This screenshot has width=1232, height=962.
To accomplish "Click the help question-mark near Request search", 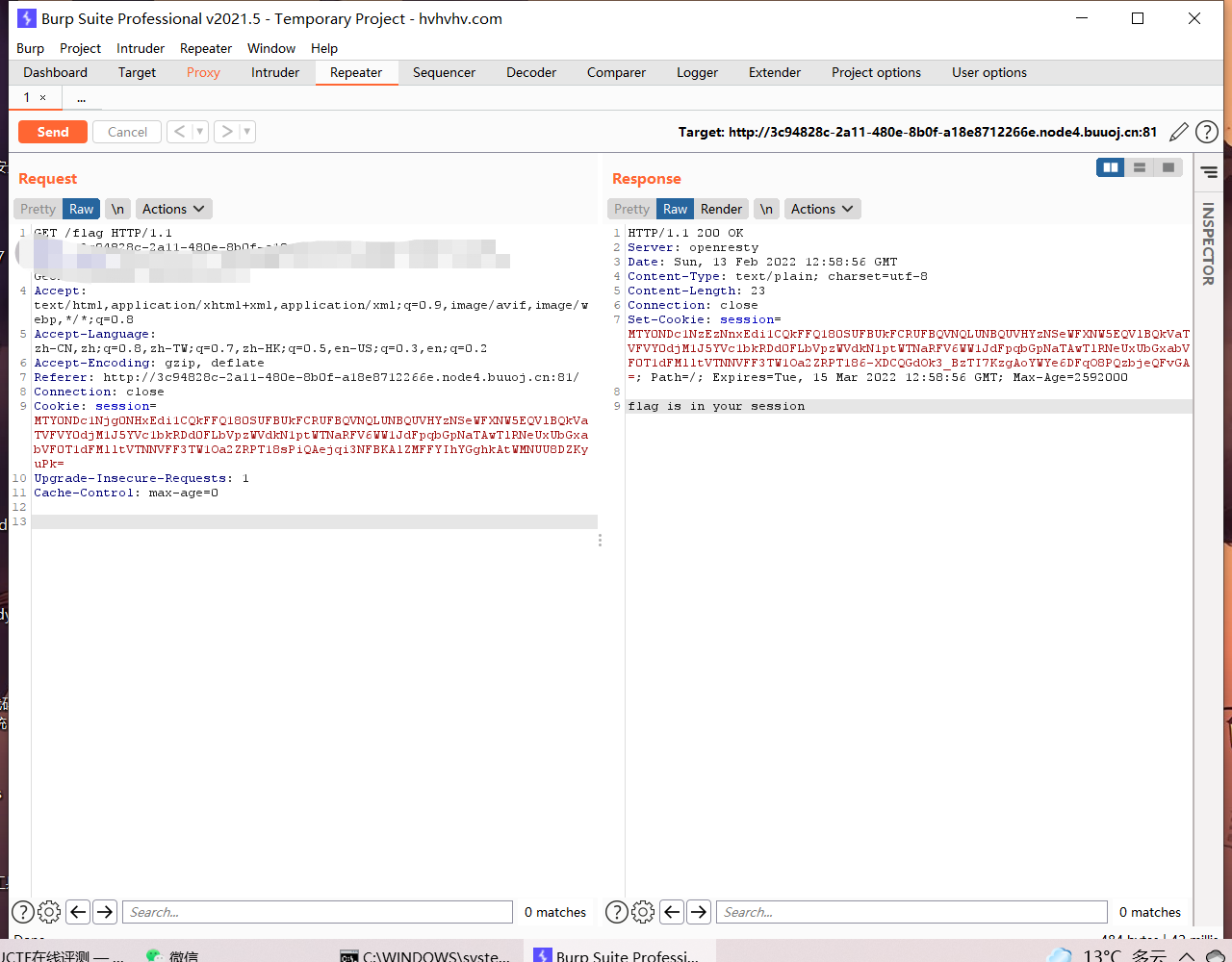I will 21,911.
